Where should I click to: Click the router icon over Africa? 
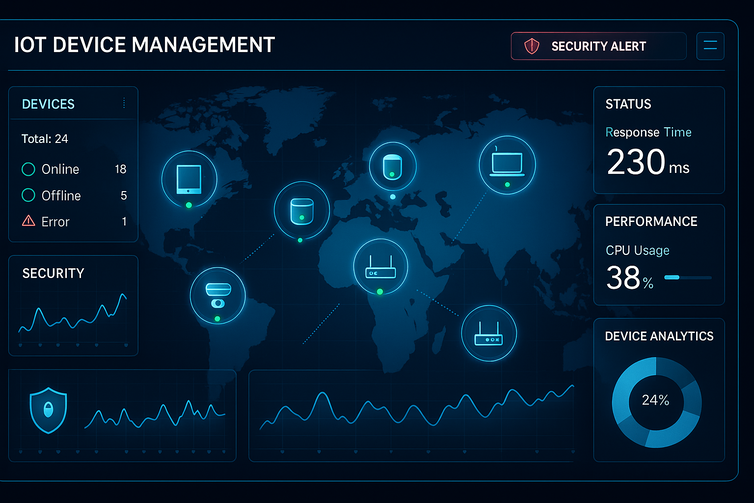[381, 266]
